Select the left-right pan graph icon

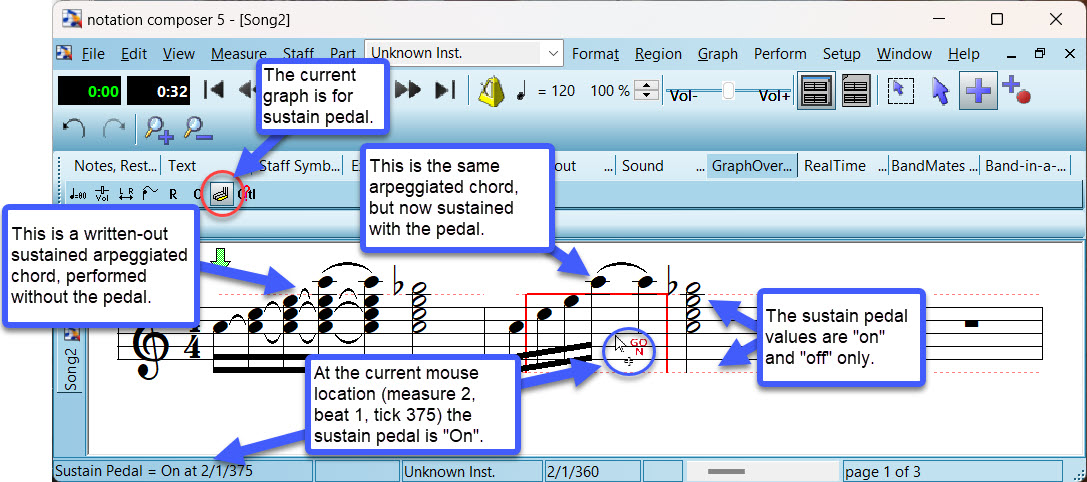(x=126, y=194)
